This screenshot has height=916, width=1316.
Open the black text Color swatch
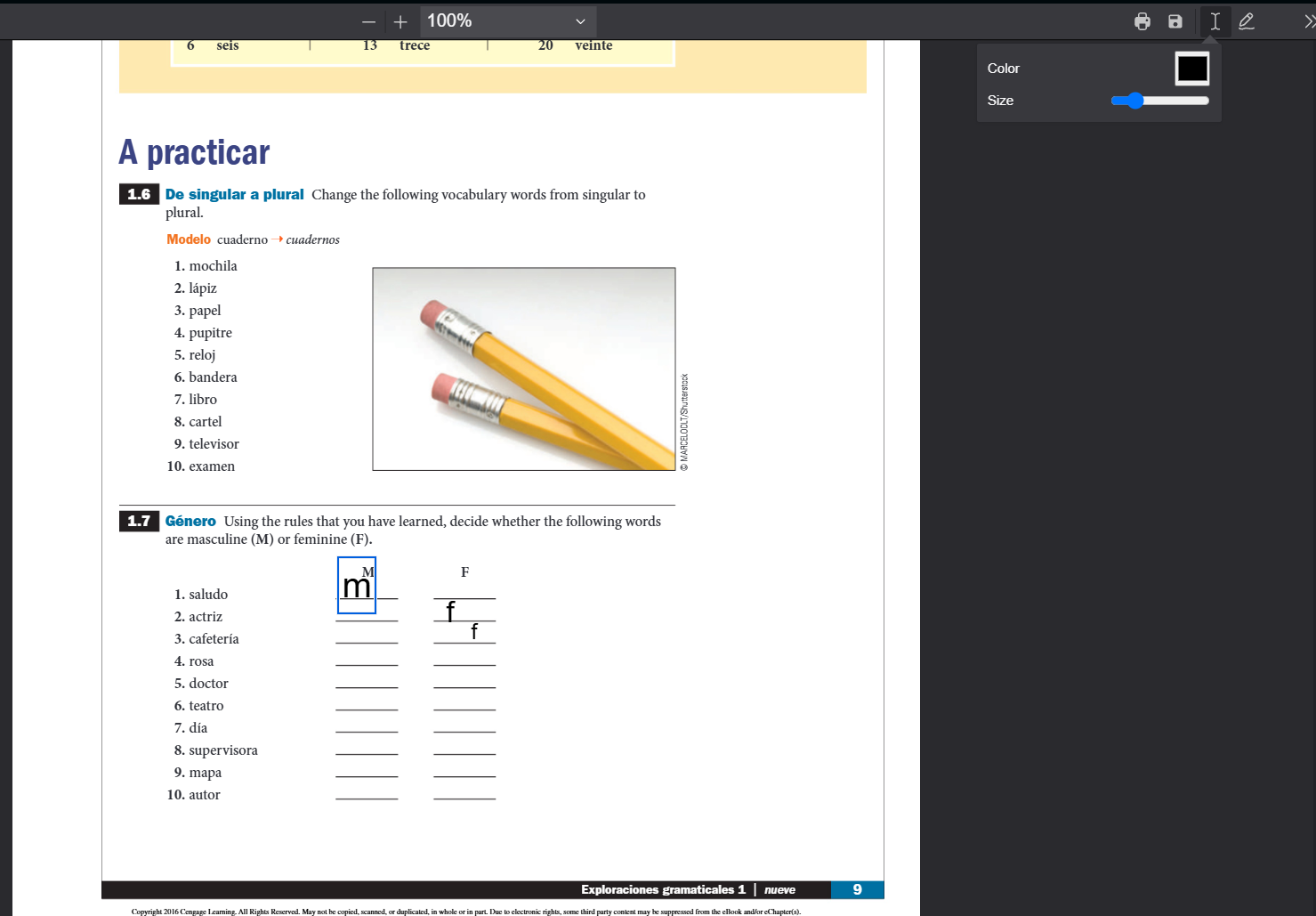pos(1191,69)
